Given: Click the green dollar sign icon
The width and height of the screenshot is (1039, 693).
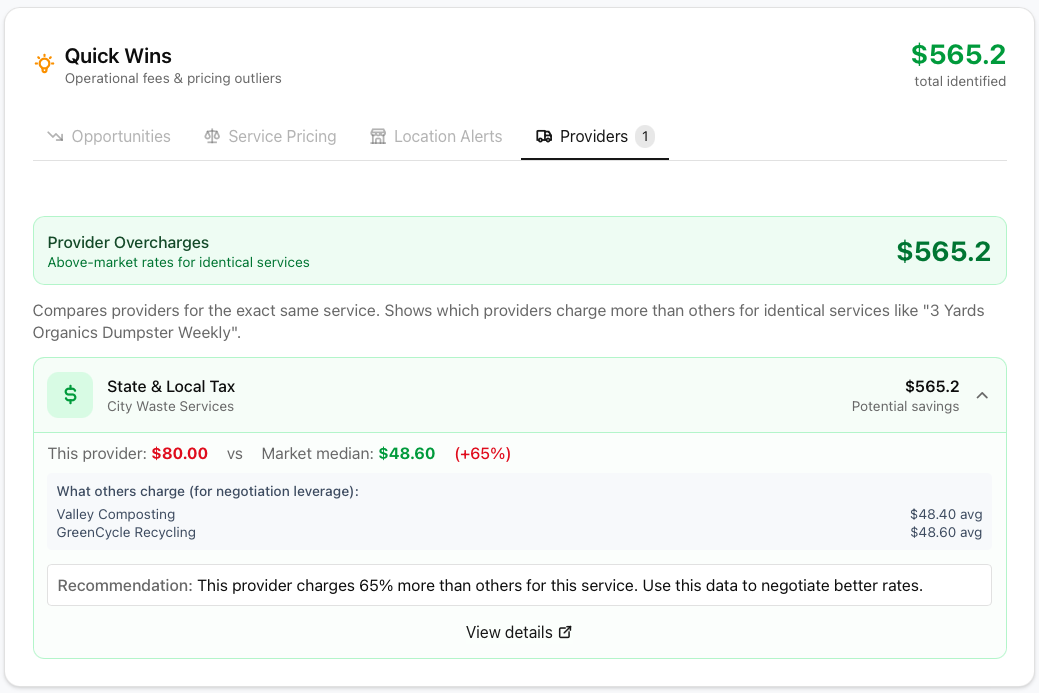Looking at the screenshot, I should 70,395.
